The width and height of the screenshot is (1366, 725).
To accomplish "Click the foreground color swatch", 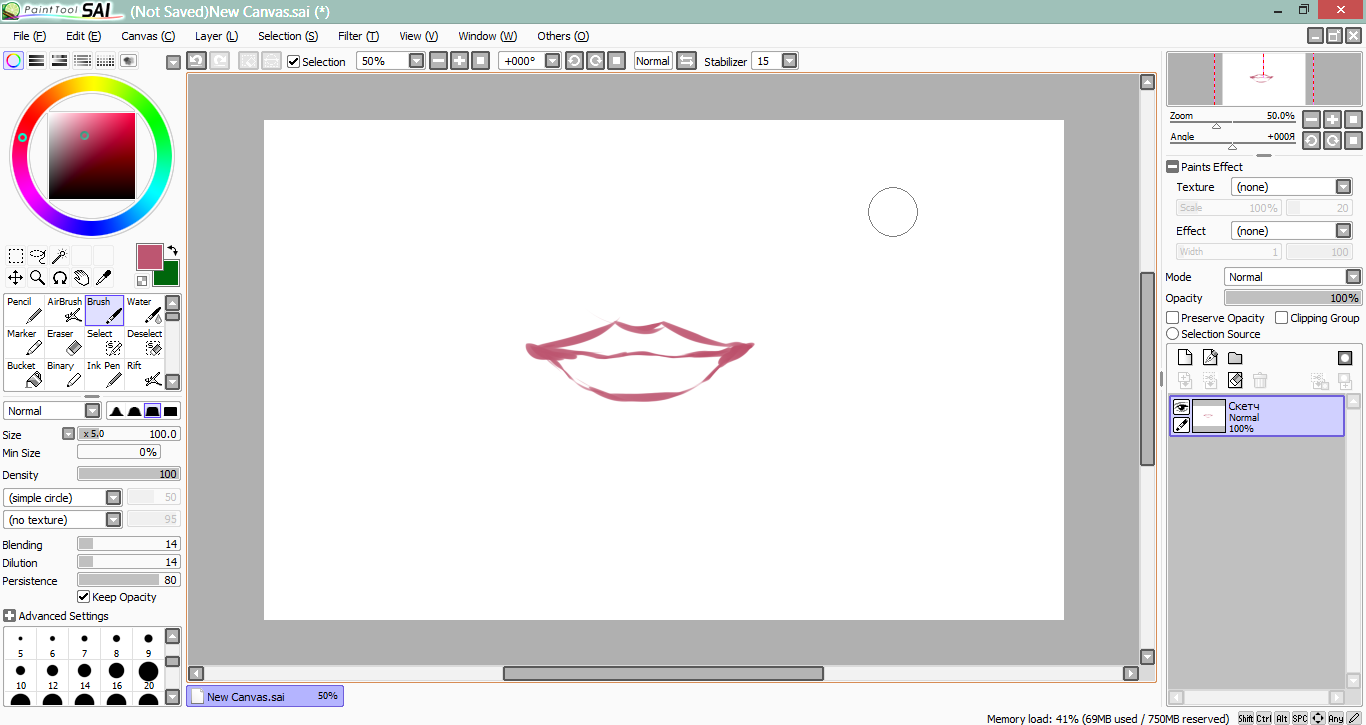I will pos(150,256).
